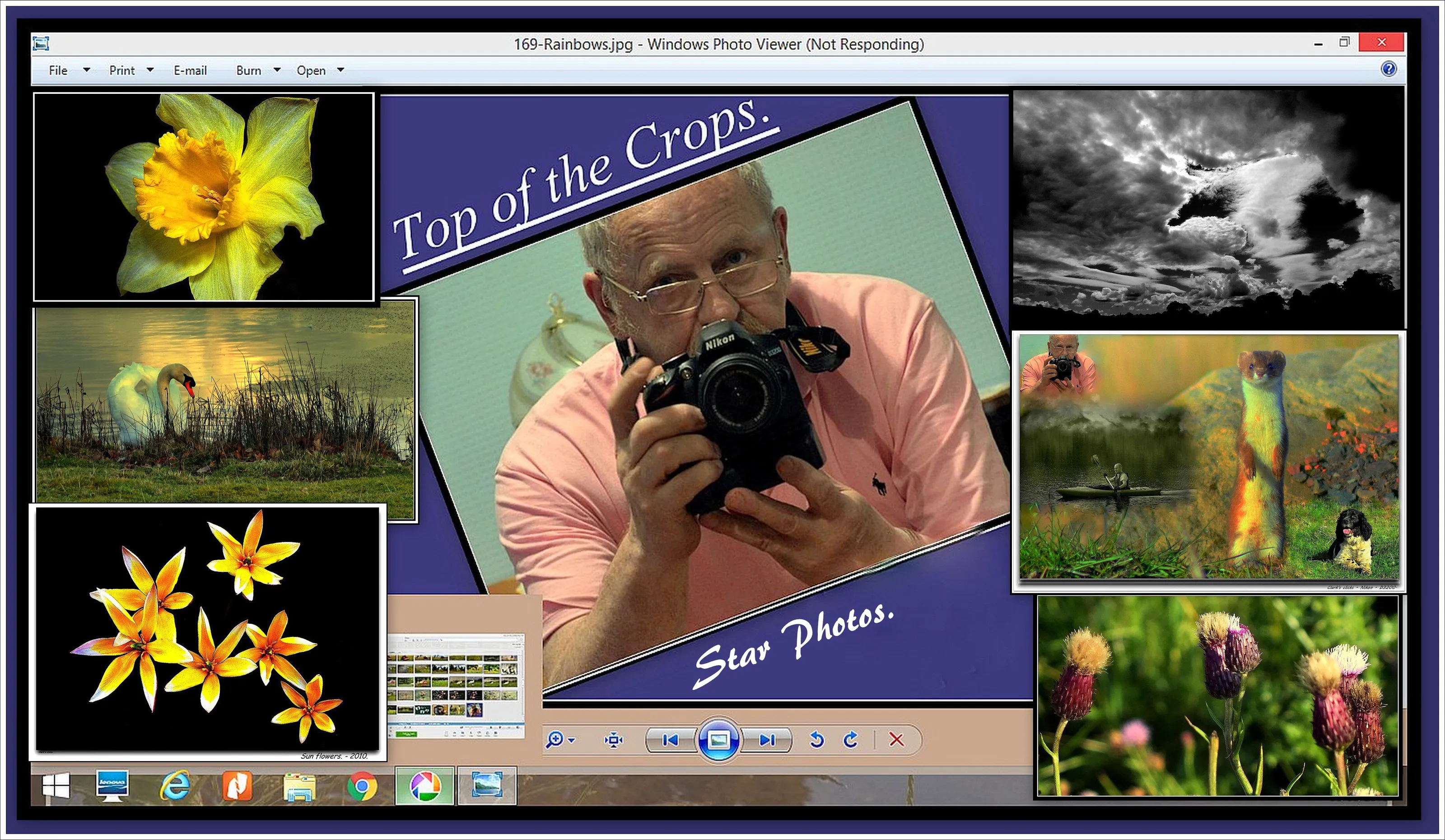Open File Explorer folder in taskbar
The height and width of the screenshot is (840, 1445).
click(x=299, y=786)
